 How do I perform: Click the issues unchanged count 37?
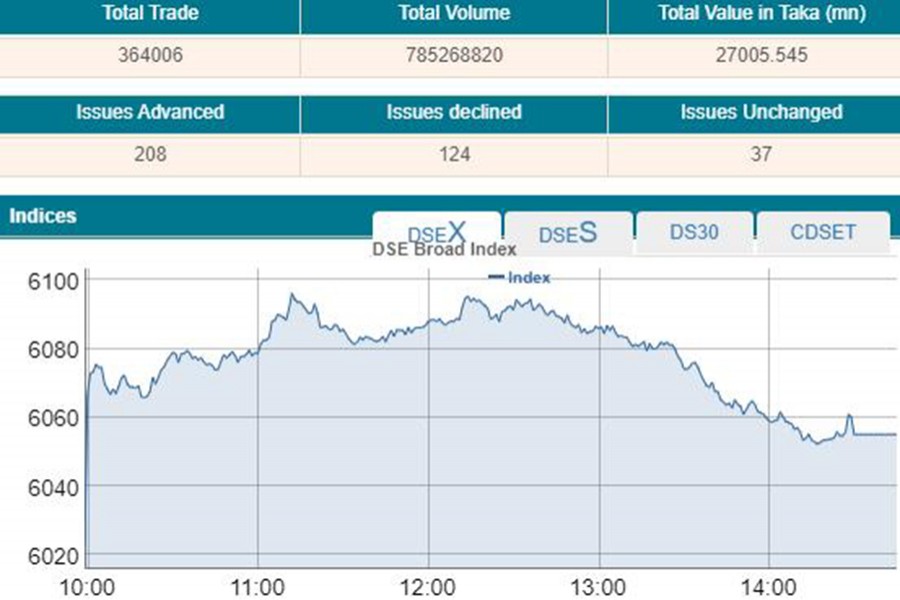(x=761, y=154)
